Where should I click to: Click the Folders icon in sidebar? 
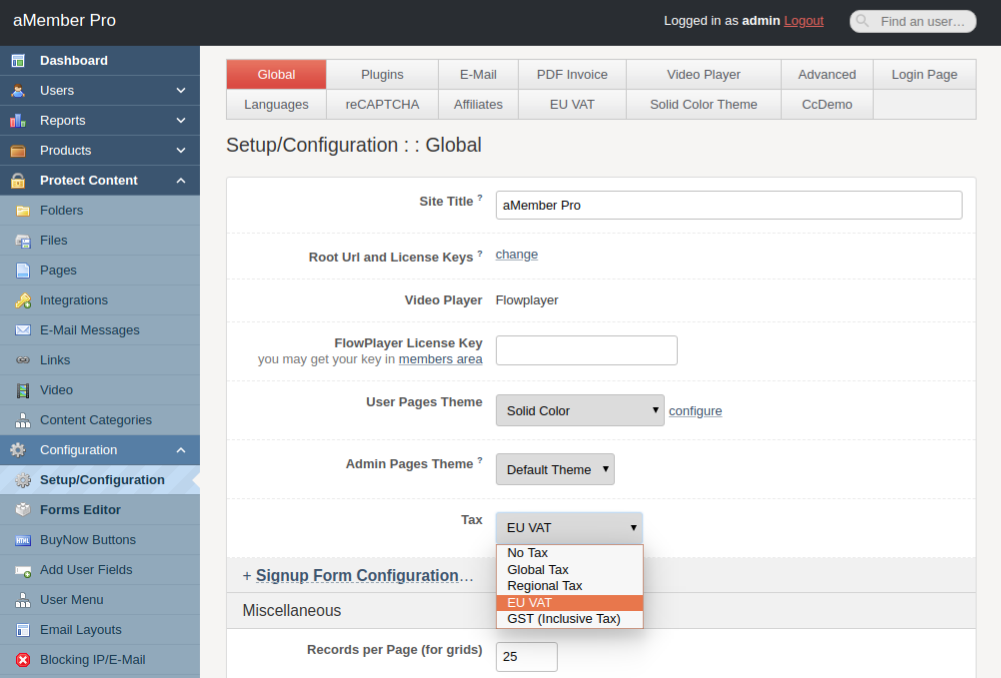(22, 211)
